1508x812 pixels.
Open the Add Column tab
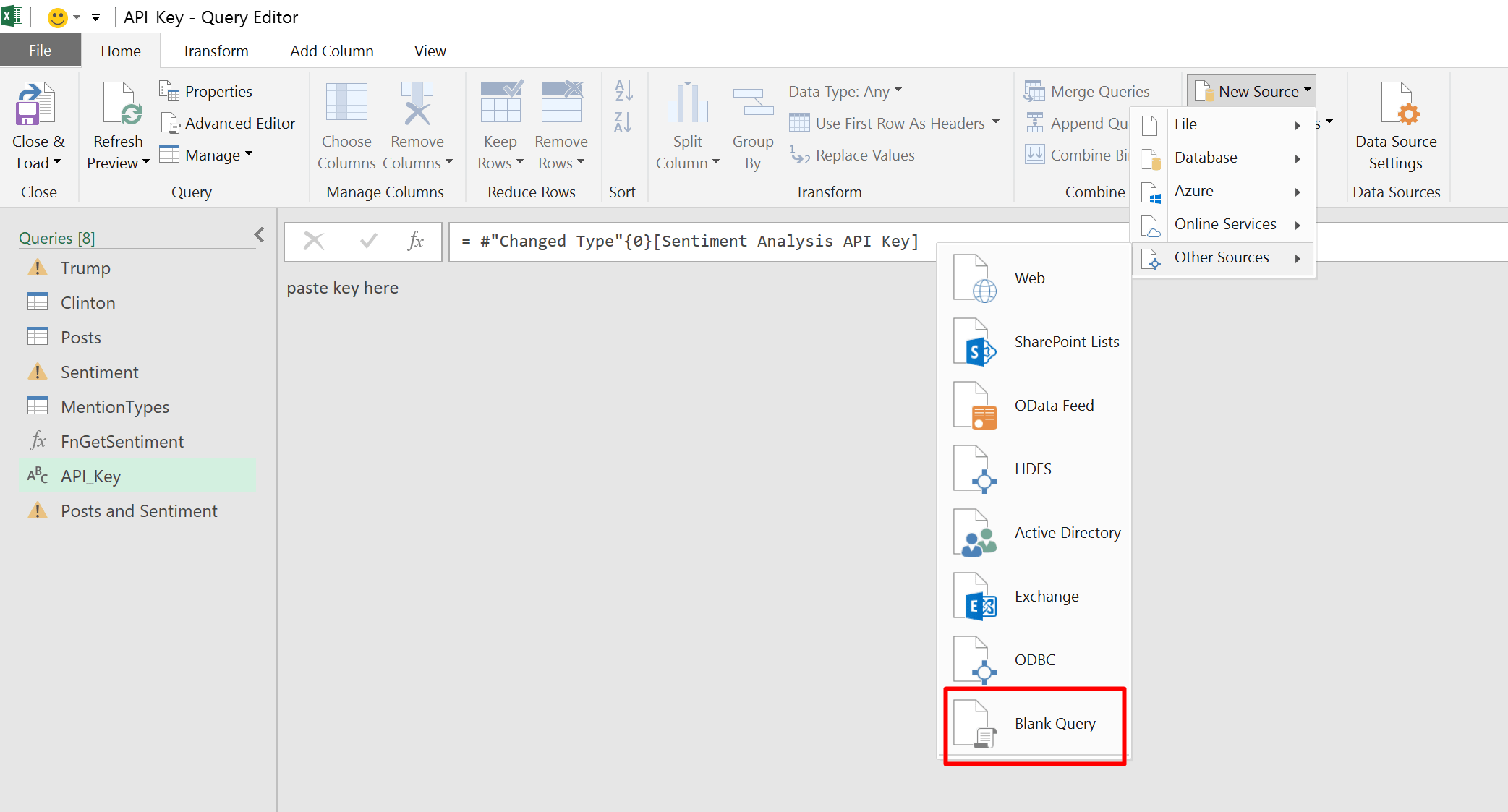click(x=331, y=51)
